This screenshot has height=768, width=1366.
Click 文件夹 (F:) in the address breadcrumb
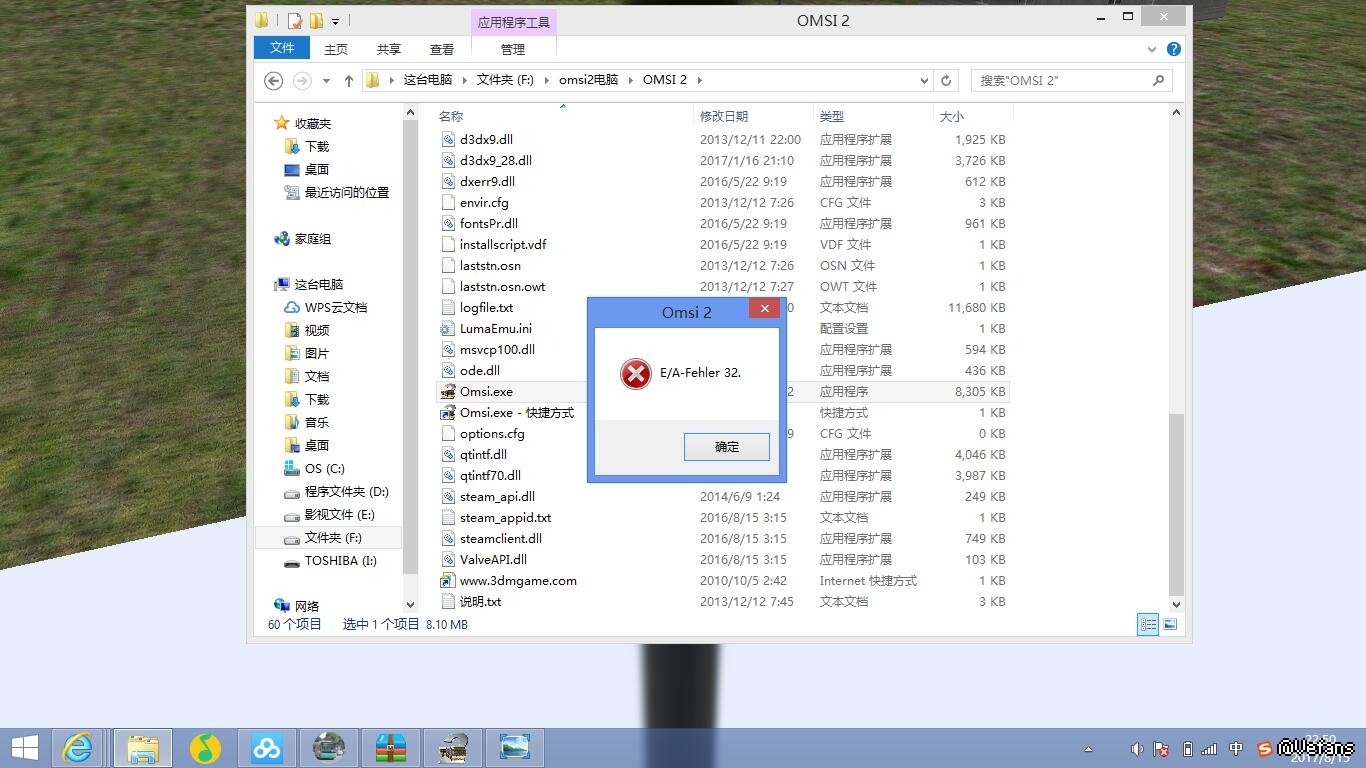pos(505,80)
